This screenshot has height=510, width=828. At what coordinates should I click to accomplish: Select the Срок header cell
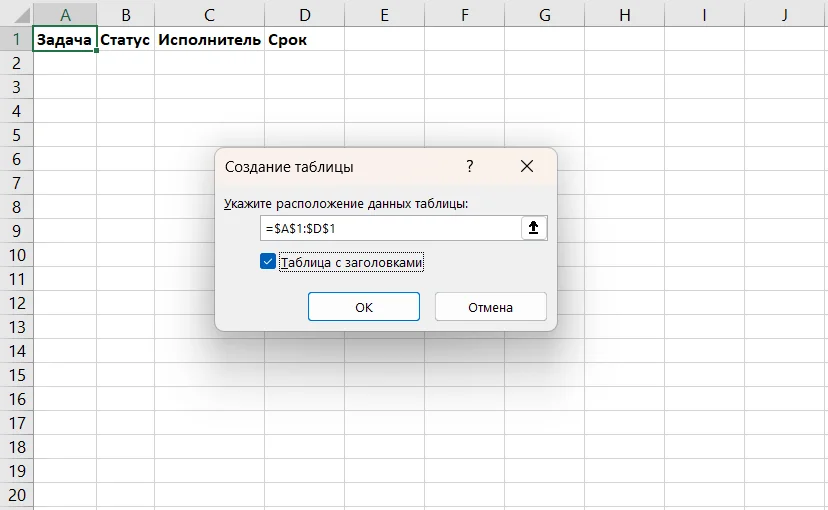[304, 39]
